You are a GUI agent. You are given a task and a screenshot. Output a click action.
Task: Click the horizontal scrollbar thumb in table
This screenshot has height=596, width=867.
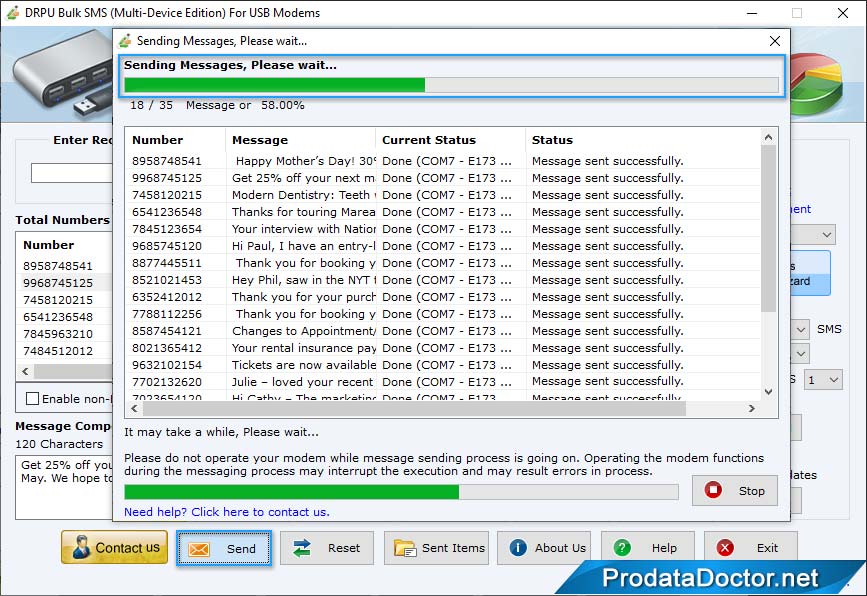click(x=414, y=409)
